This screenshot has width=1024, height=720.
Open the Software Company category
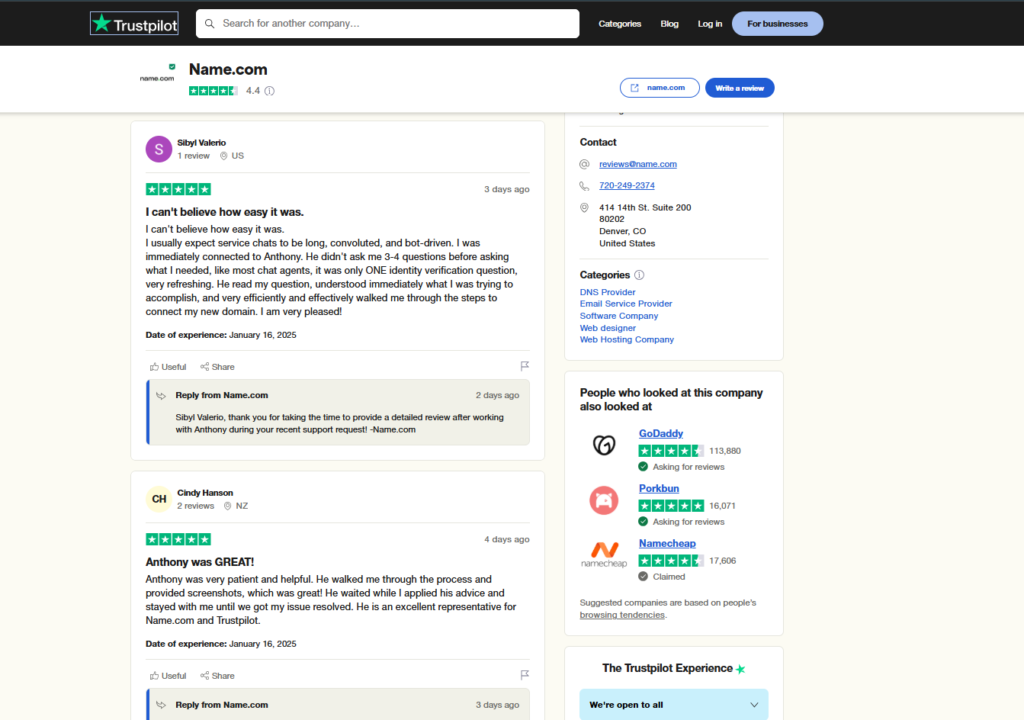(619, 316)
